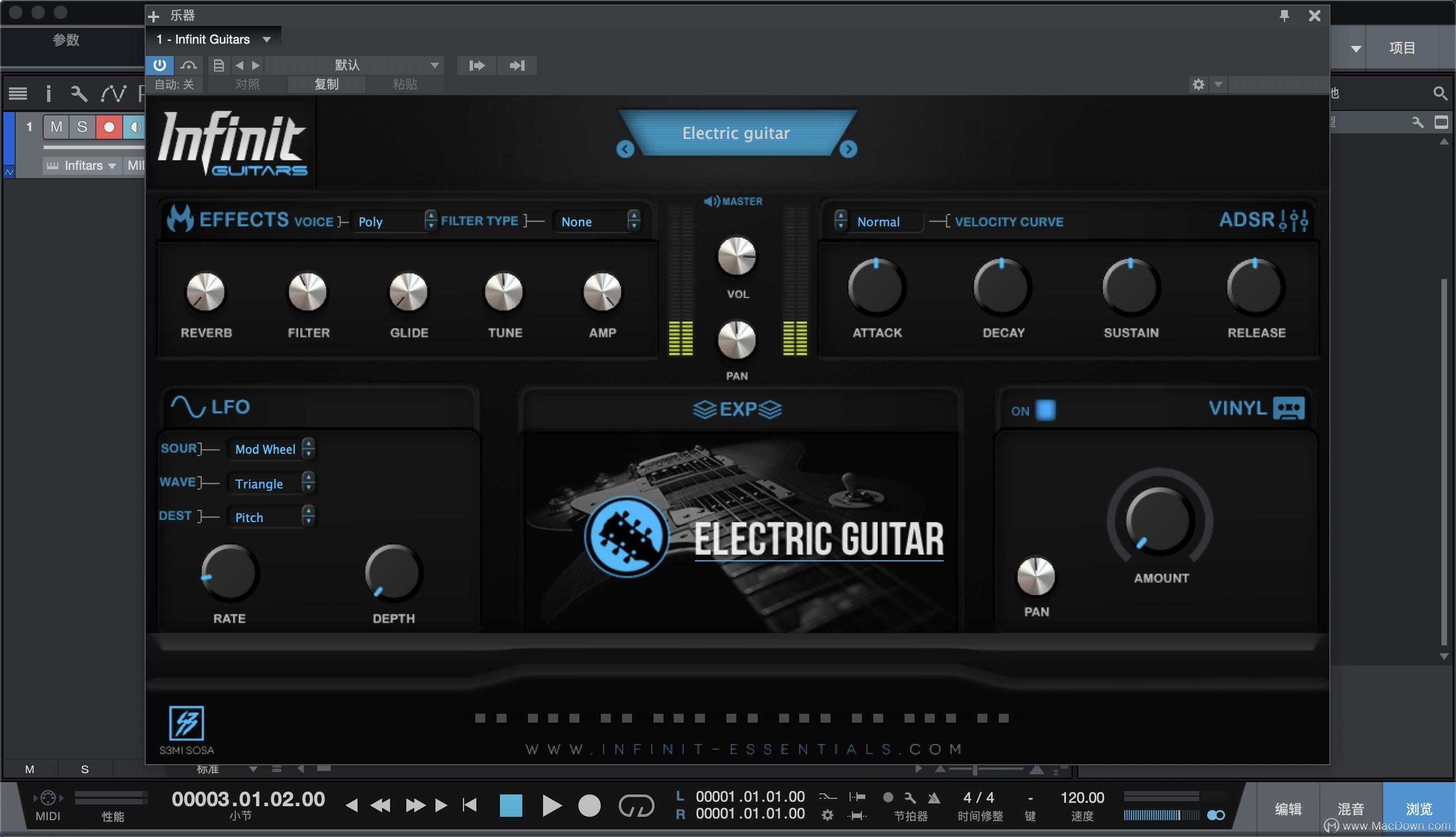The height and width of the screenshot is (837, 1456).
Task: Return to zero transport button
Action: tap(470, 805)
